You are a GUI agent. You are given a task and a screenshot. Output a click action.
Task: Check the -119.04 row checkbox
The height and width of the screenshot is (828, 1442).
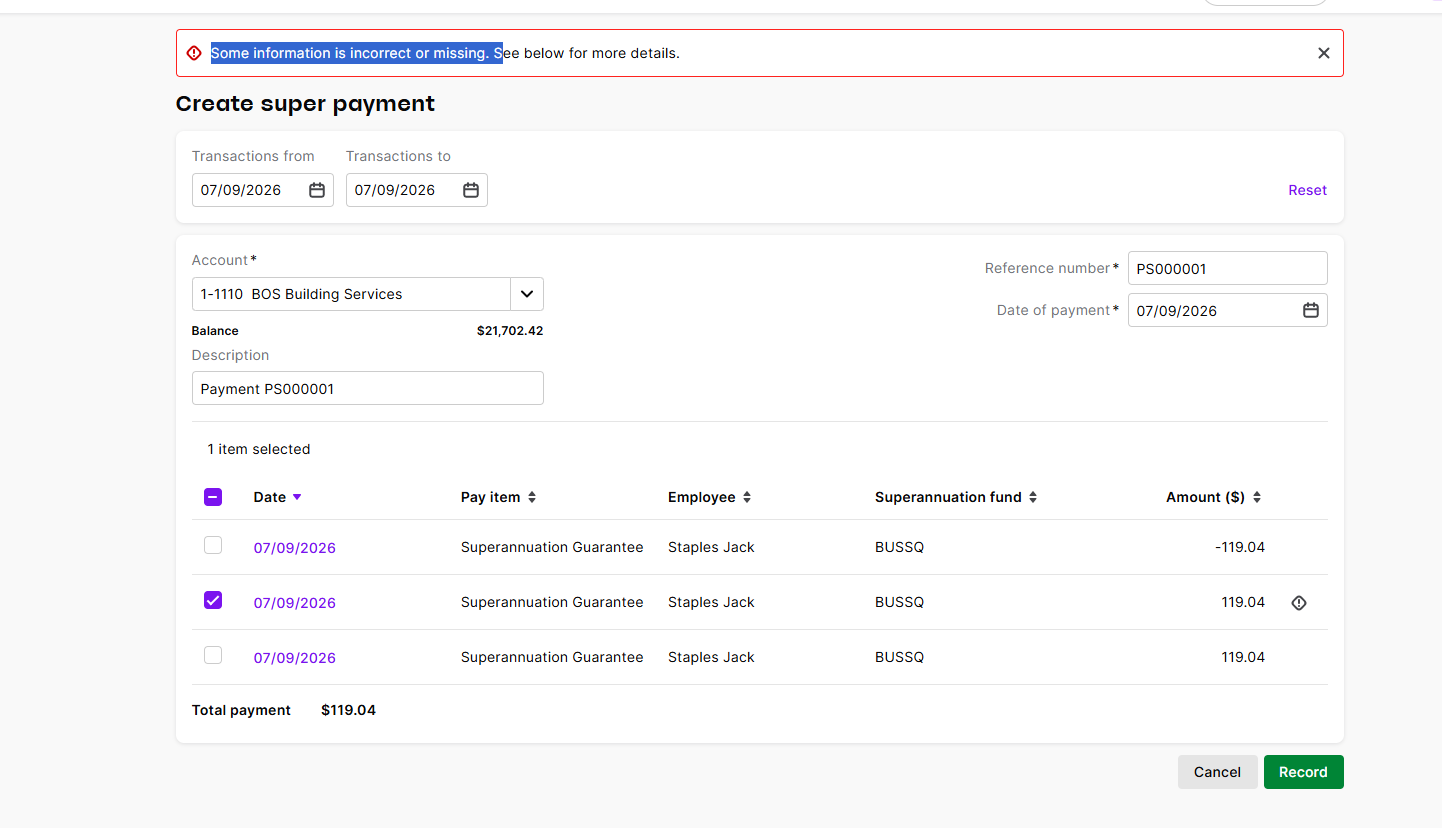click(213, 545)
